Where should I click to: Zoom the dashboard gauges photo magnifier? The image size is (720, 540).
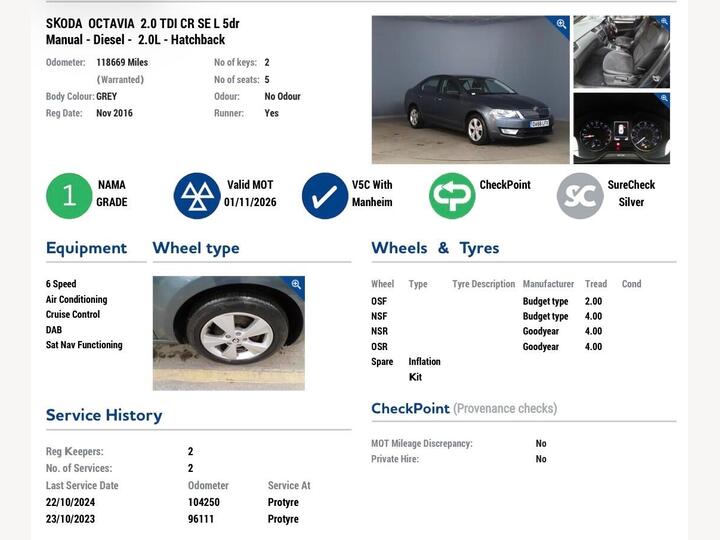[x=664, y=98]
